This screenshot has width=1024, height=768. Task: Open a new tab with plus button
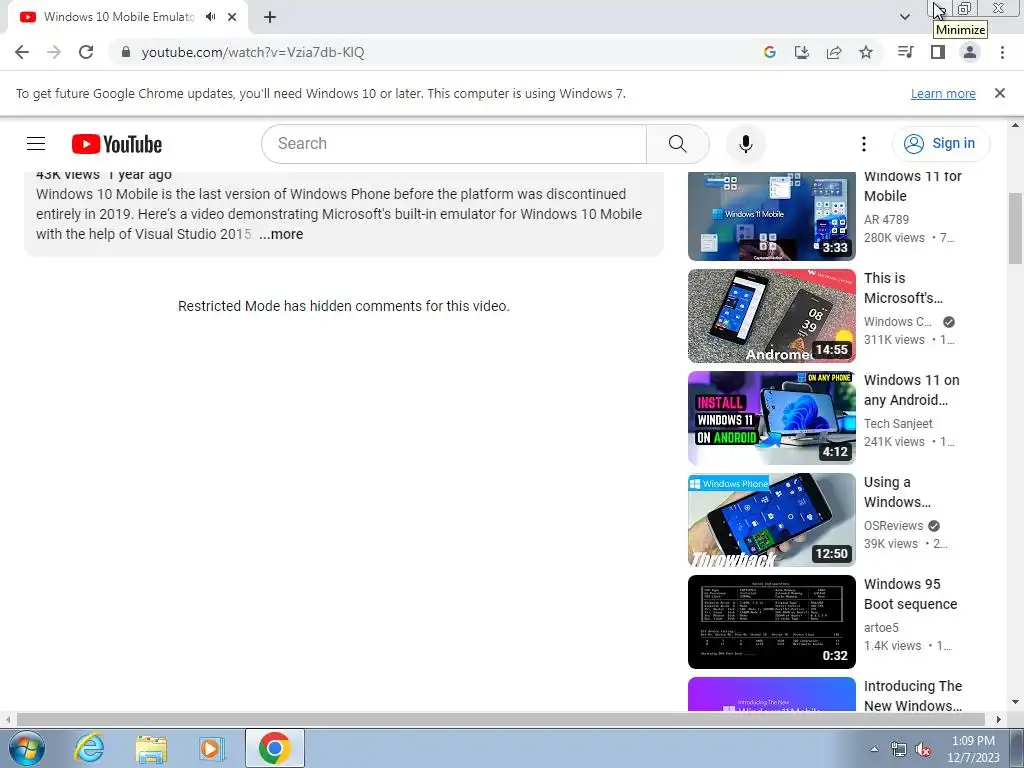click(270, 17)
